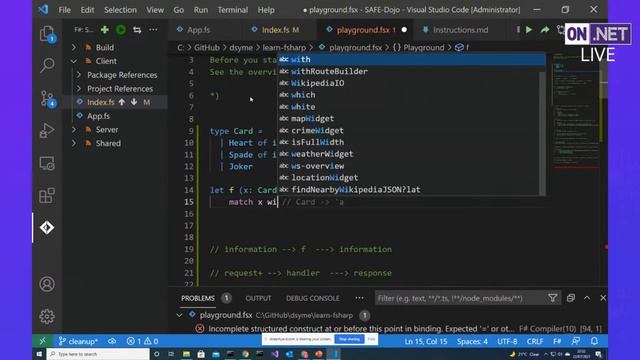
Task: Open the Go menu
Action: coord(178,10)
